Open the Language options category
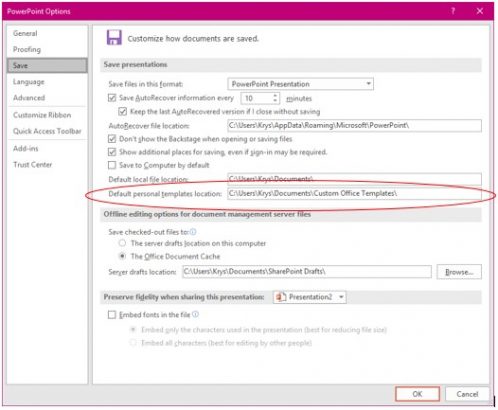The width and height of the screenshot is (498, 410). pos(29,82)
